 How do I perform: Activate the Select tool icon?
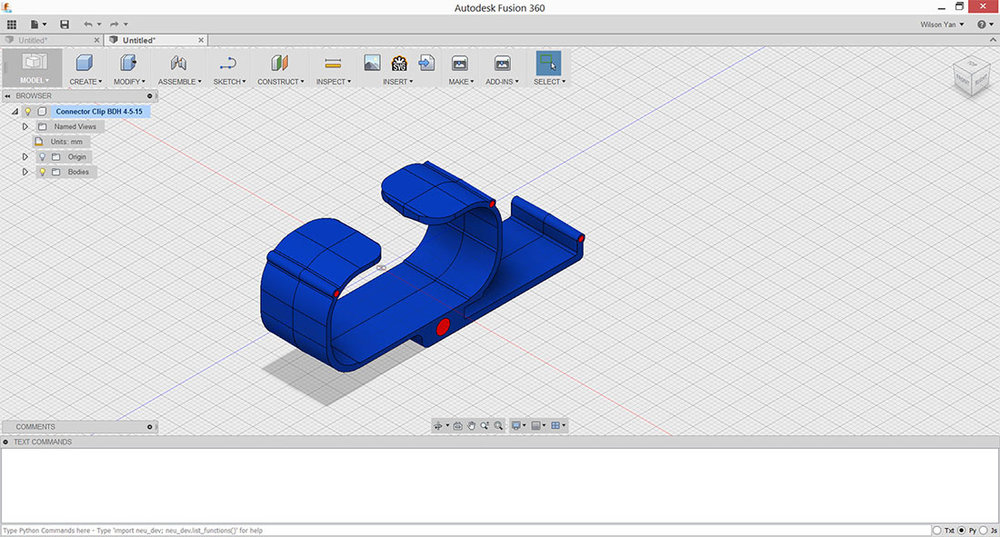coord(548,63)
